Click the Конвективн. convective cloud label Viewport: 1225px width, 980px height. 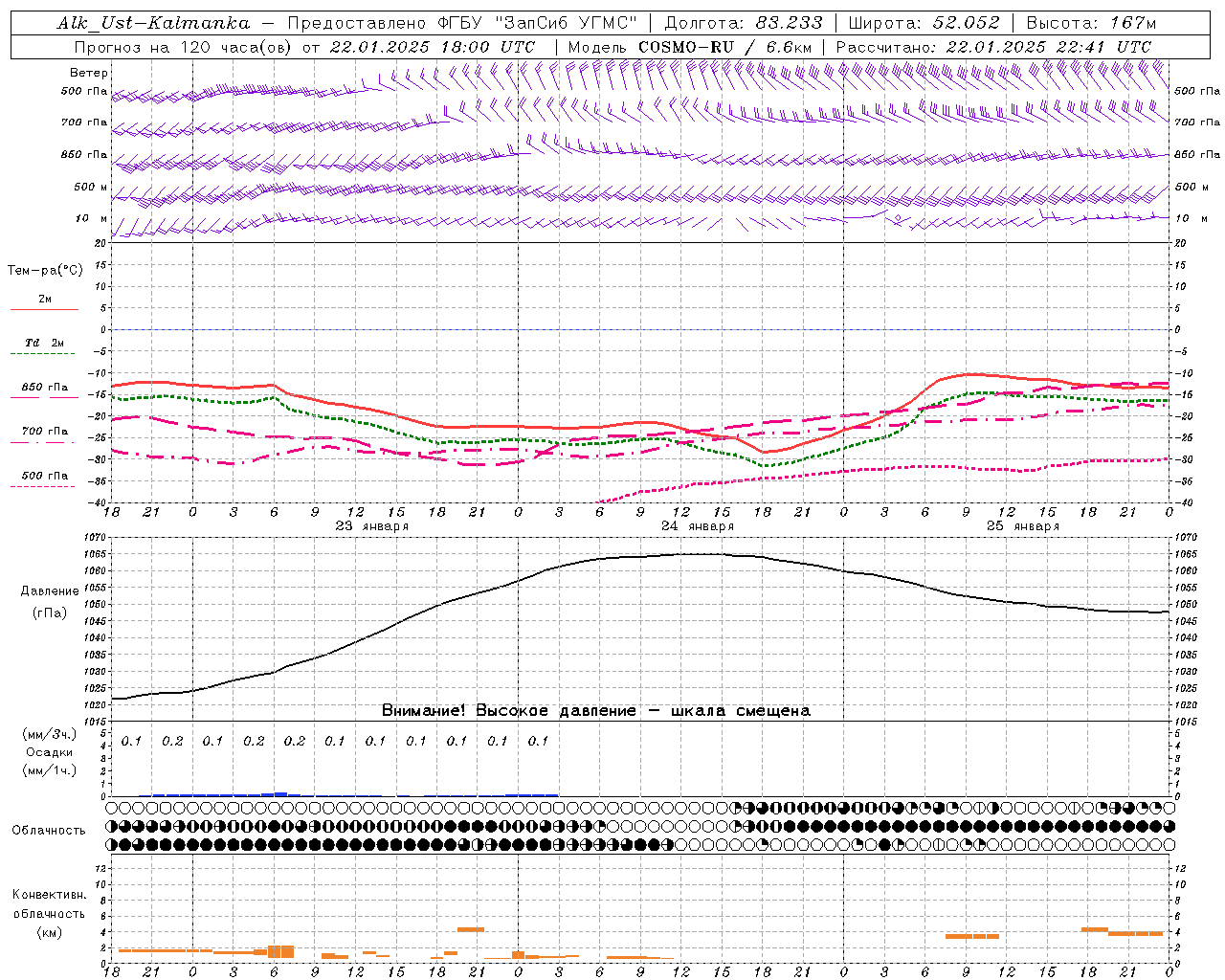click(x=50, y=896)
